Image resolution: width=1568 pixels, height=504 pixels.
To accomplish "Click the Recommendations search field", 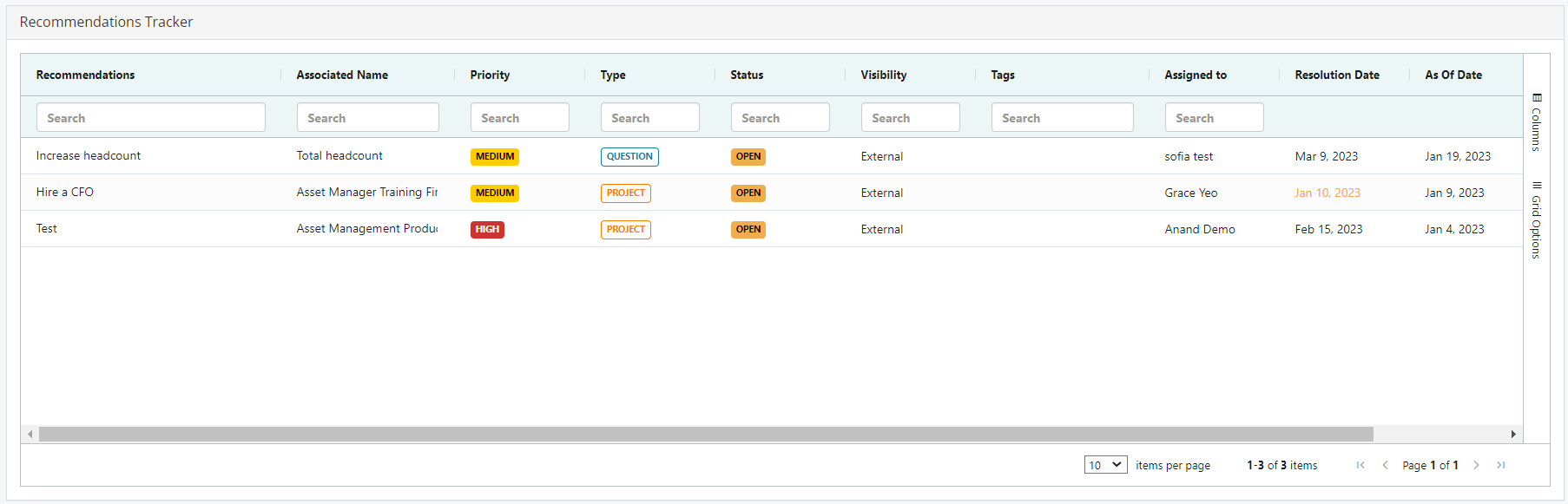I will [151, 117].
